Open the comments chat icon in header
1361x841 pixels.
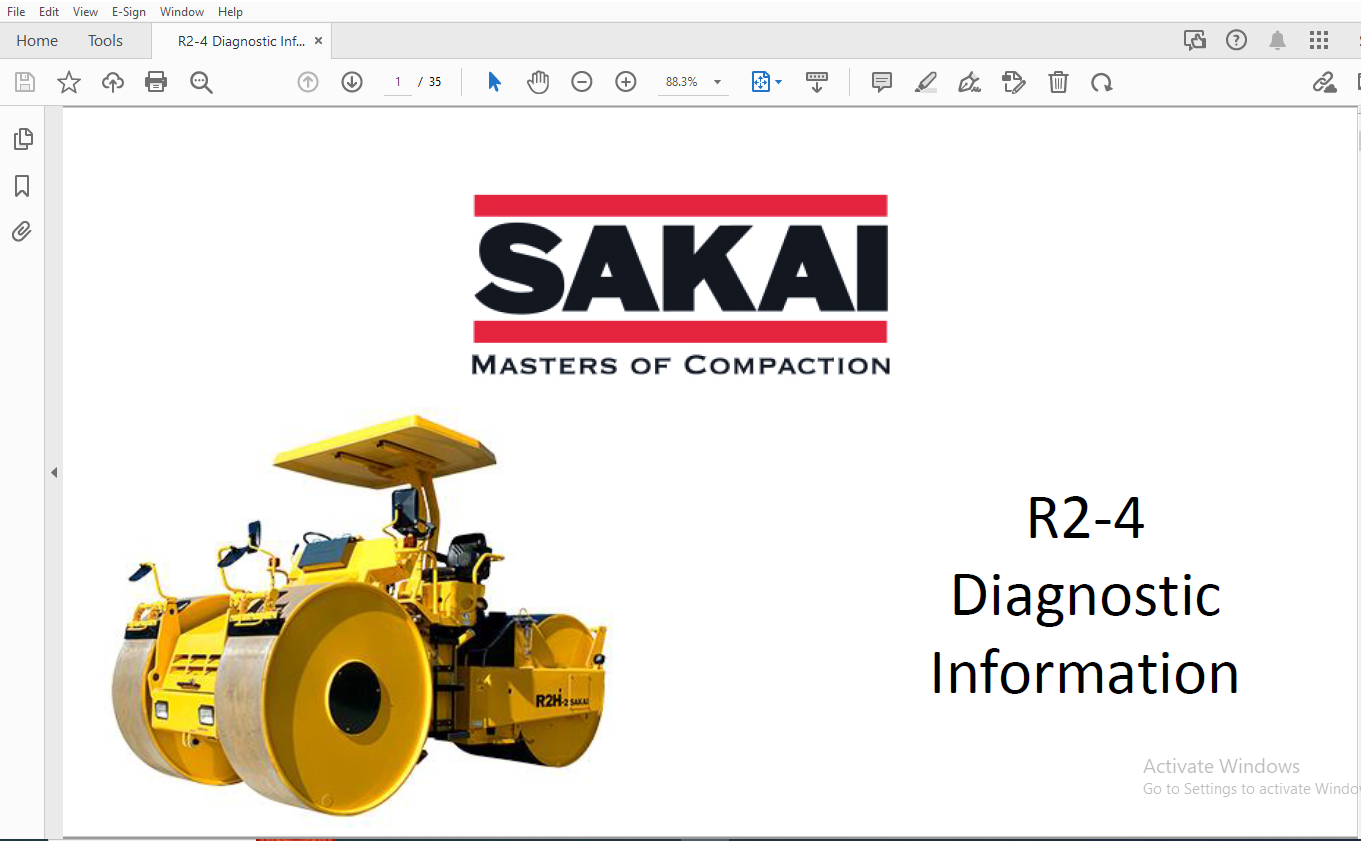click(x=1194, y=40)
